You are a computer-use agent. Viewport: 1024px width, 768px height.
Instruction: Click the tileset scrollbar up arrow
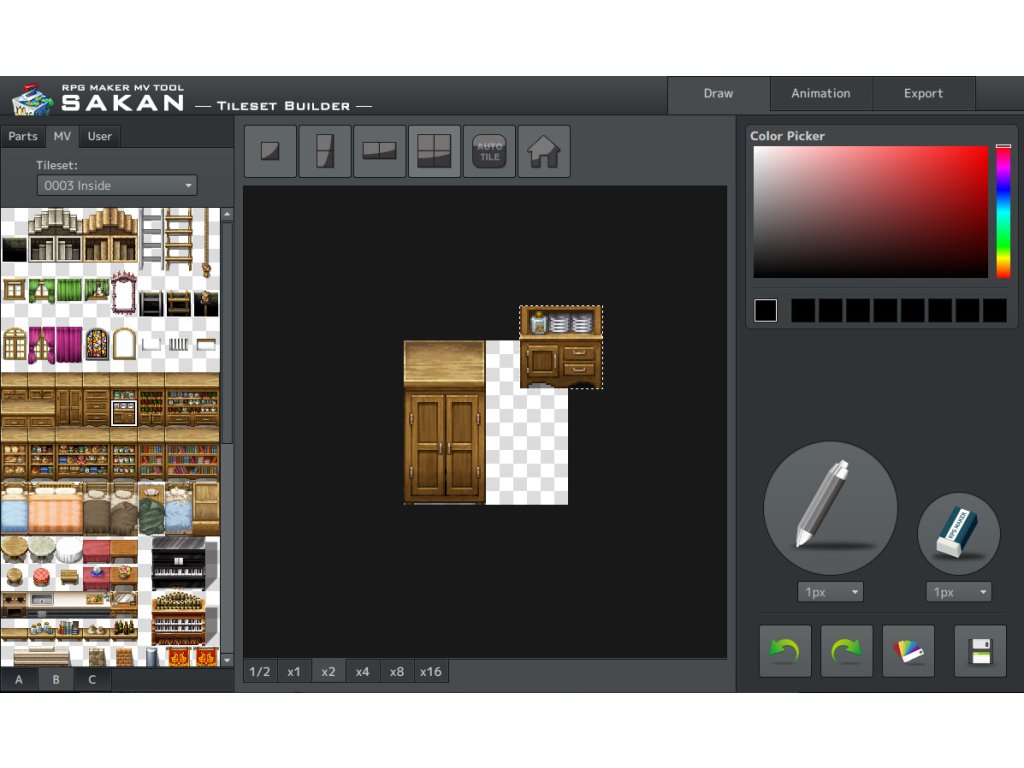pos(227,215)
